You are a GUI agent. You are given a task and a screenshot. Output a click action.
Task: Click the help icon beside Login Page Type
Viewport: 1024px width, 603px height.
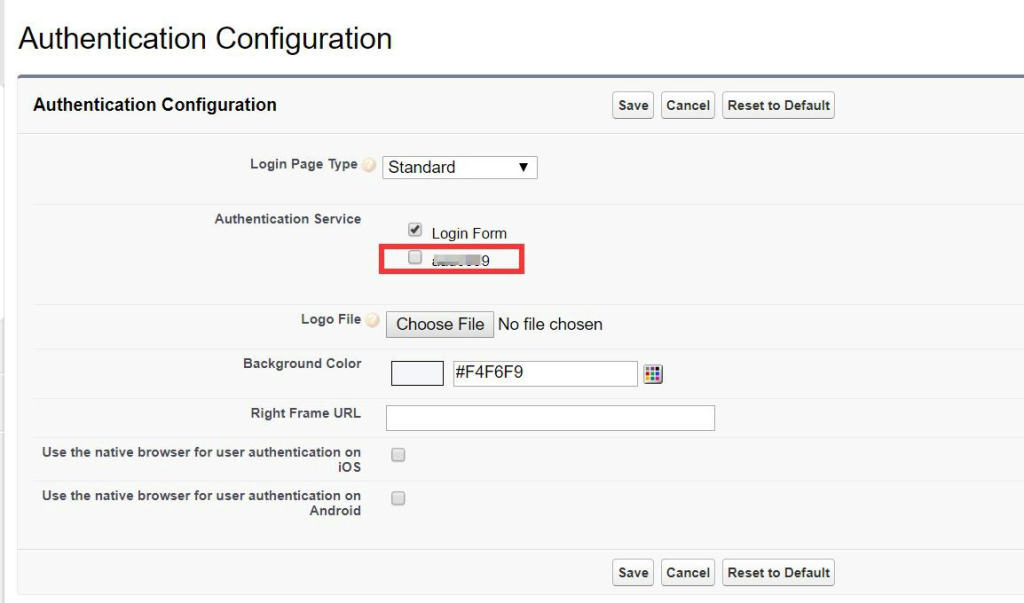pyautogui.click(x=369, y=165)
